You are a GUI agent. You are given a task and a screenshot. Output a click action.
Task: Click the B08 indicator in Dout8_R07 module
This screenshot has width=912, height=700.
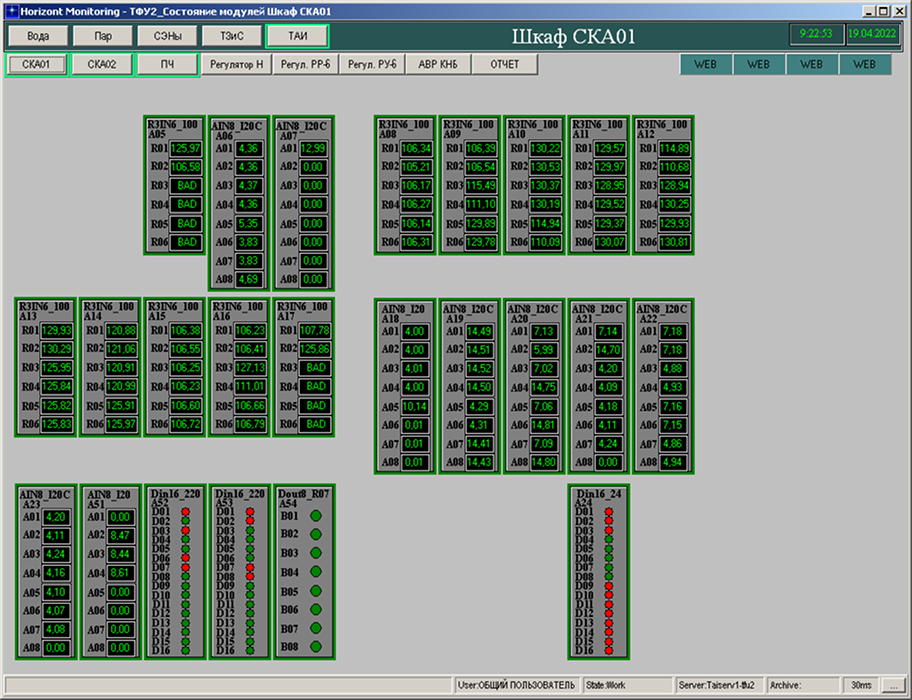316,647
